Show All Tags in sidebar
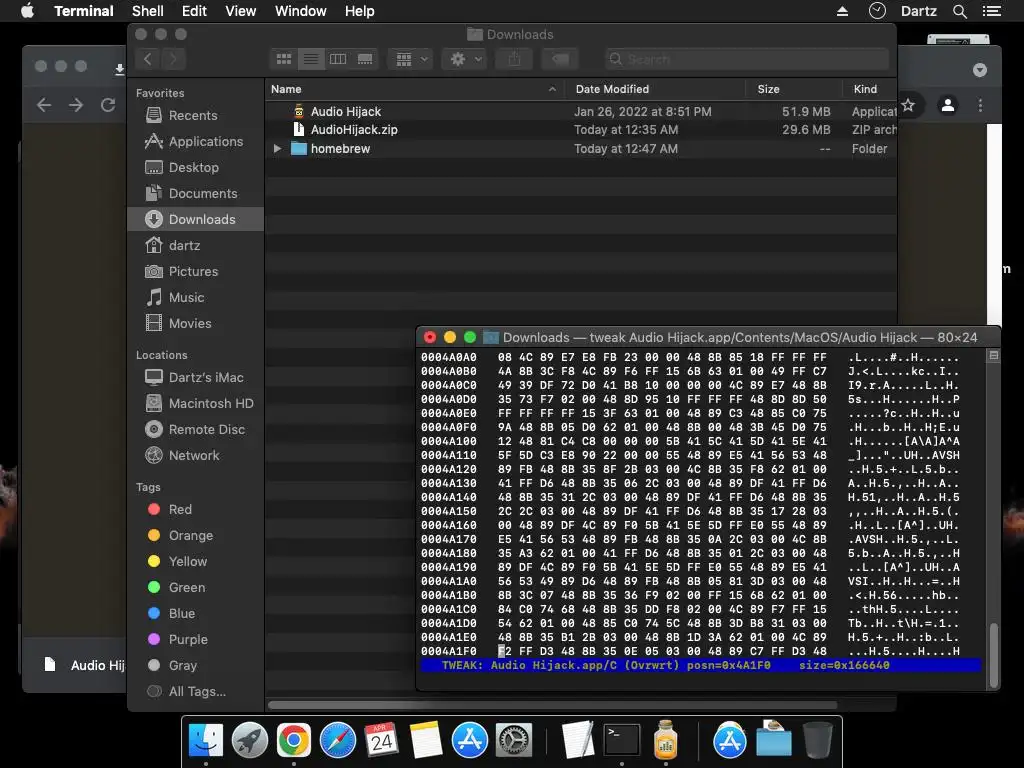 point(197,692)
